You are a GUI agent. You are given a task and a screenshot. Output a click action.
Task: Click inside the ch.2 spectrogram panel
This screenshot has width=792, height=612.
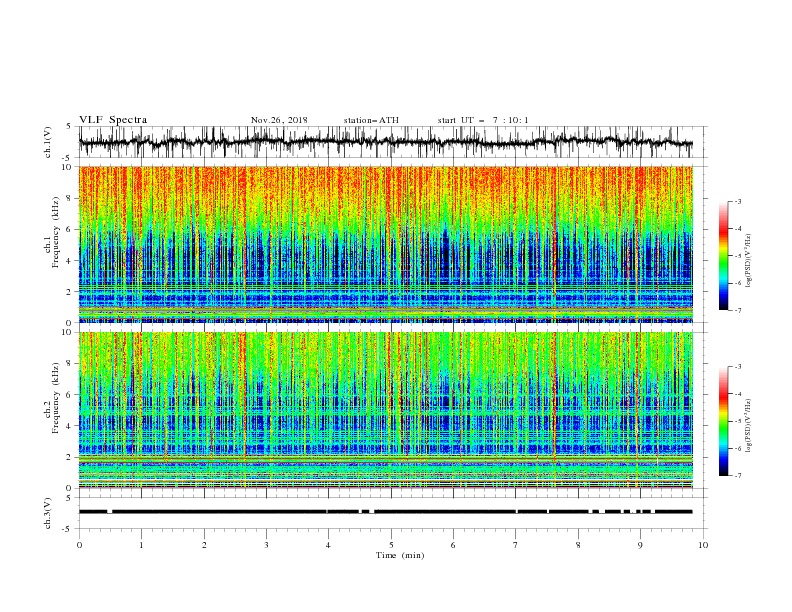click(386, 410)
